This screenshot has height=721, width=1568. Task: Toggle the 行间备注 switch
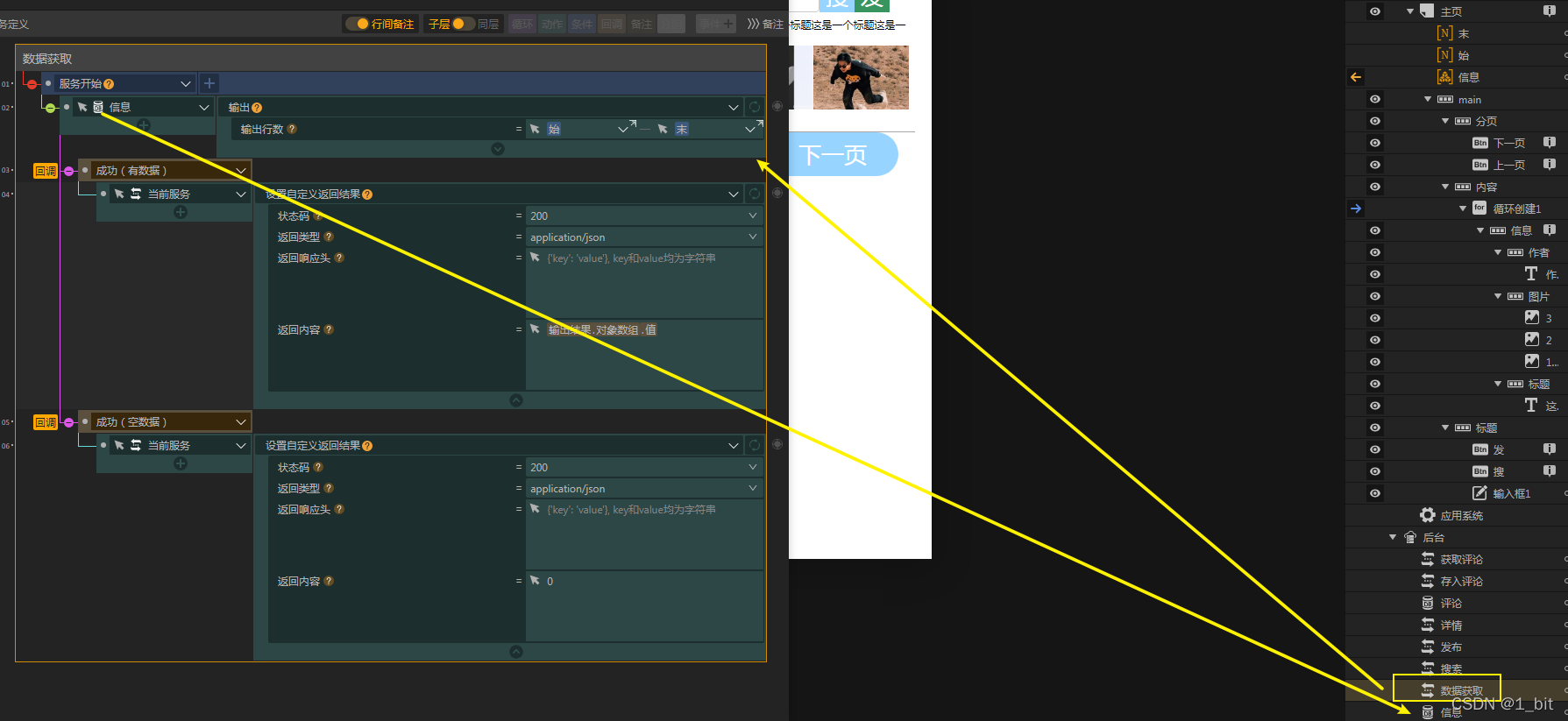380,24
